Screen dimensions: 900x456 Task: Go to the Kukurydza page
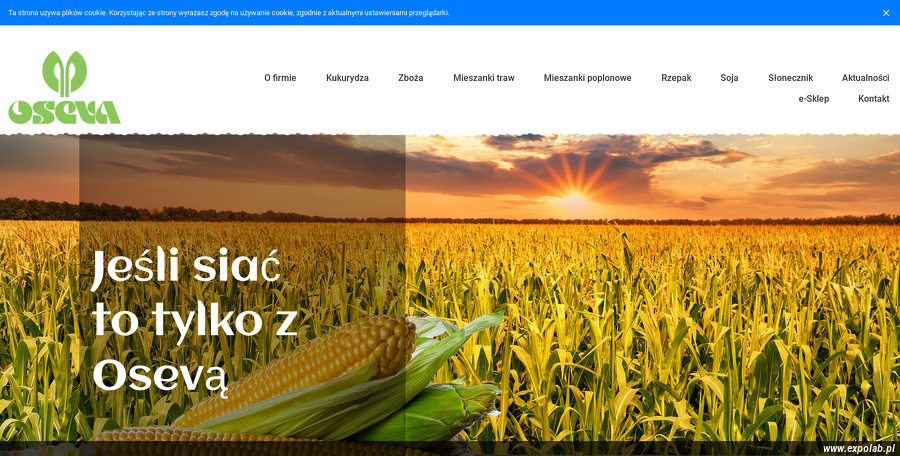(347, 78)
